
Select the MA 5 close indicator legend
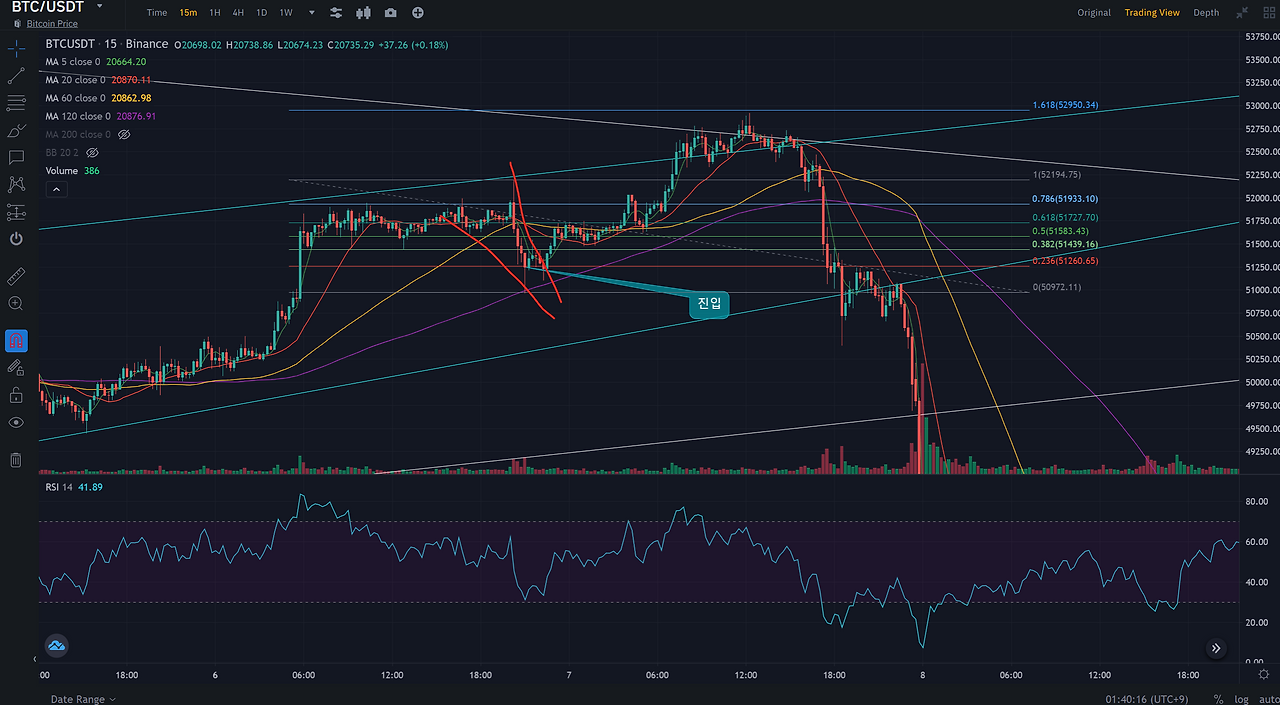point(96,62)
